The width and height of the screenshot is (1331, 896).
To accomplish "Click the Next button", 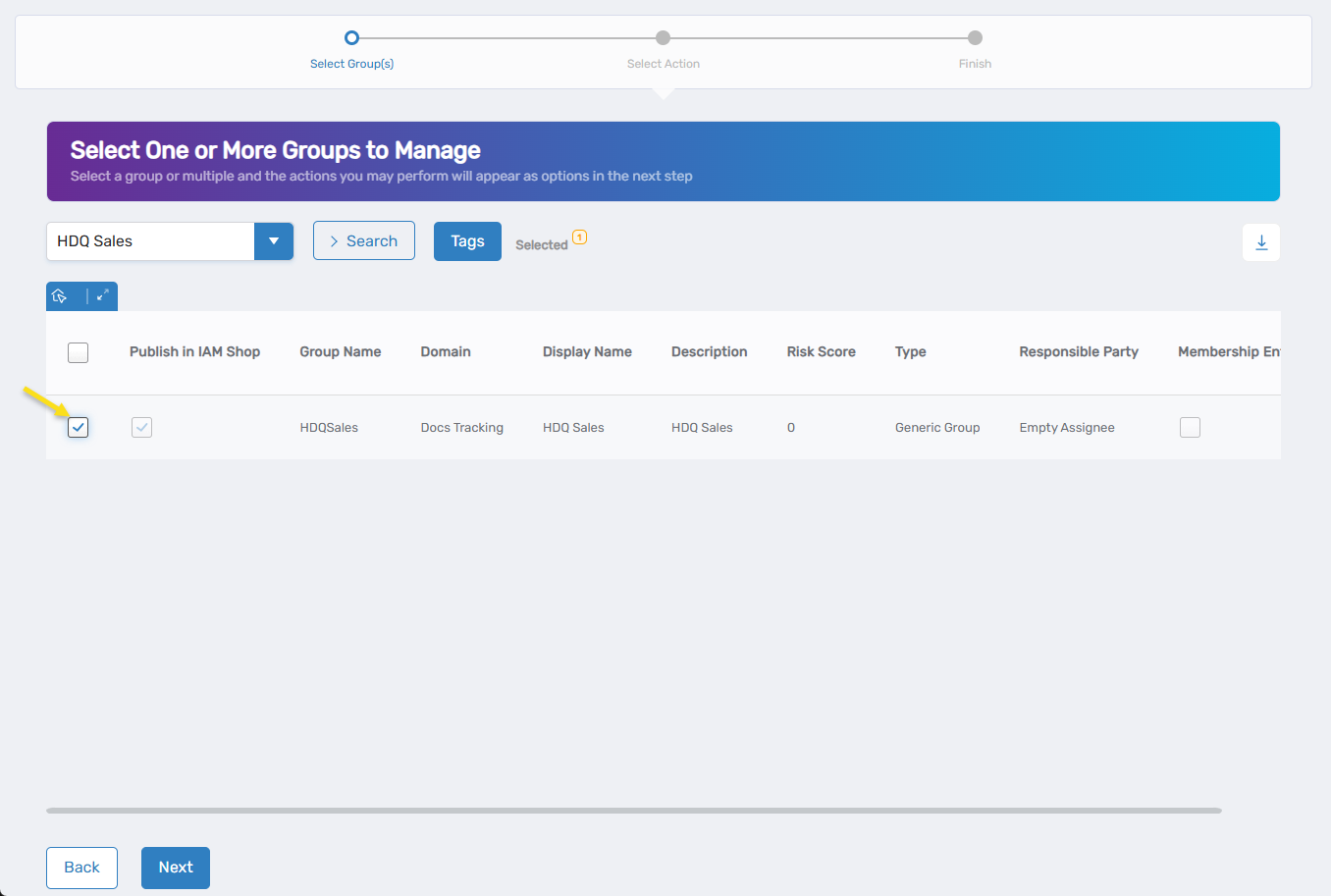I will click(x=176, y=868).
